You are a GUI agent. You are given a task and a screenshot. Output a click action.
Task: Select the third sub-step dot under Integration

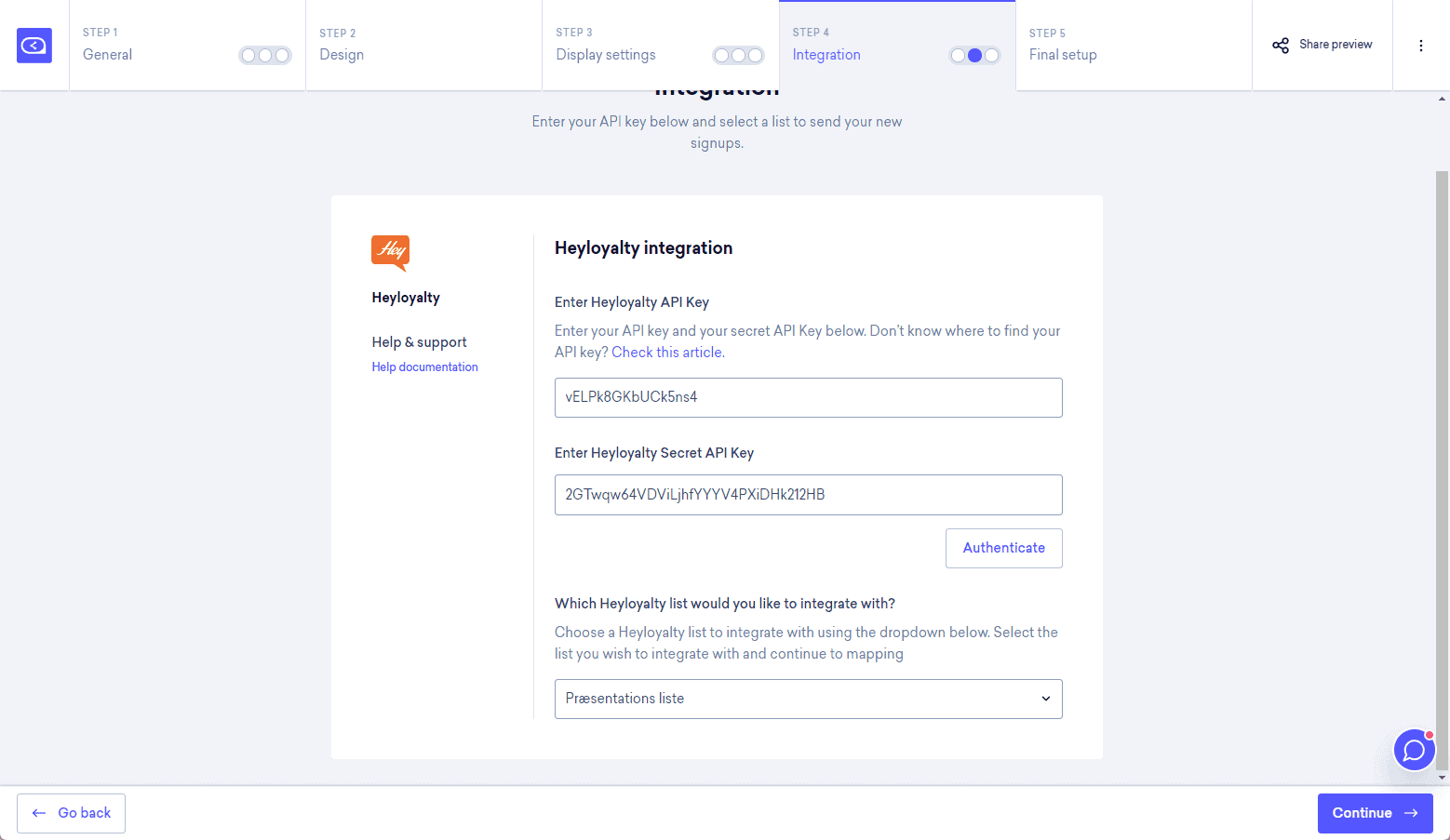(992, 56)
